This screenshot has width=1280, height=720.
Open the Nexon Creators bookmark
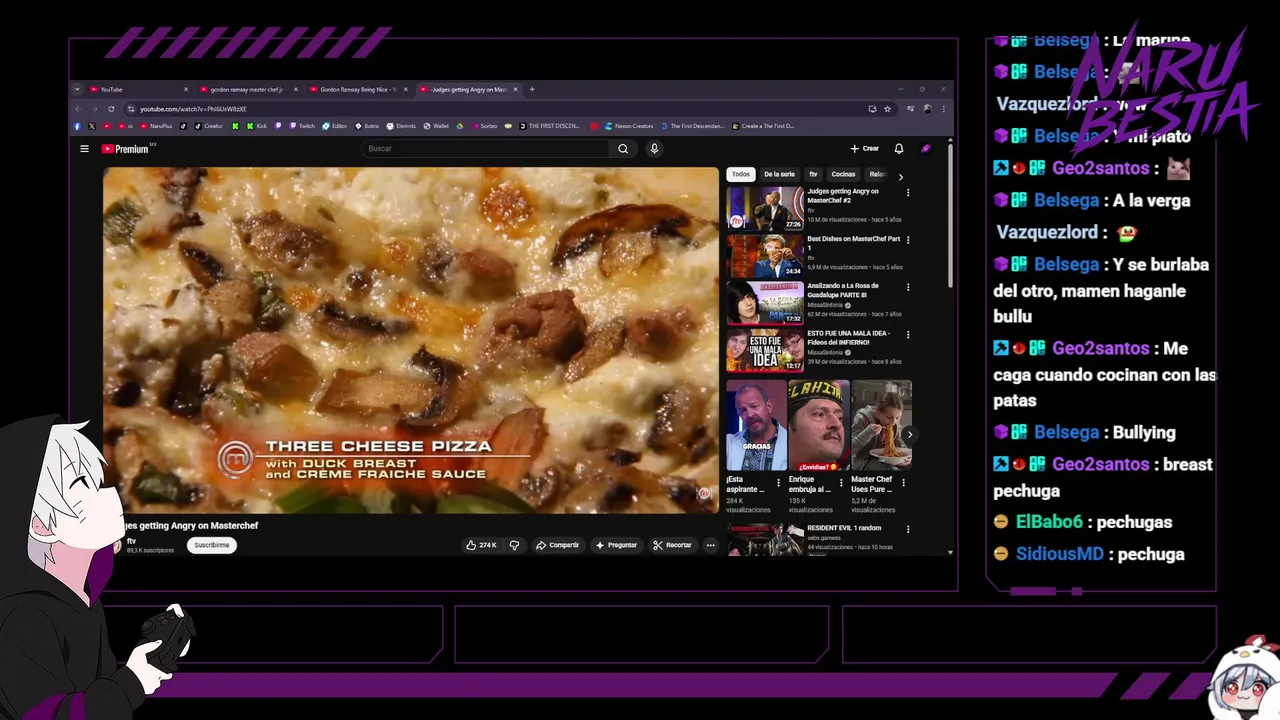point(628,126)
